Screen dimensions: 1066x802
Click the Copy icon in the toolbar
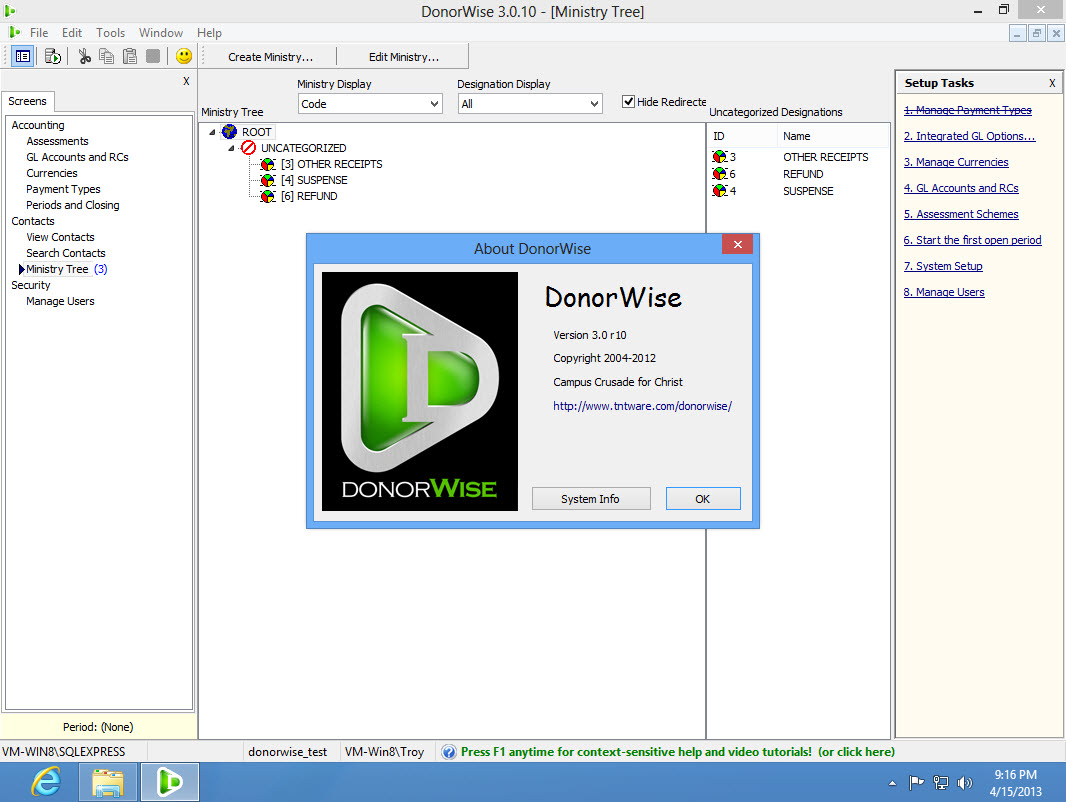[106, 56]
